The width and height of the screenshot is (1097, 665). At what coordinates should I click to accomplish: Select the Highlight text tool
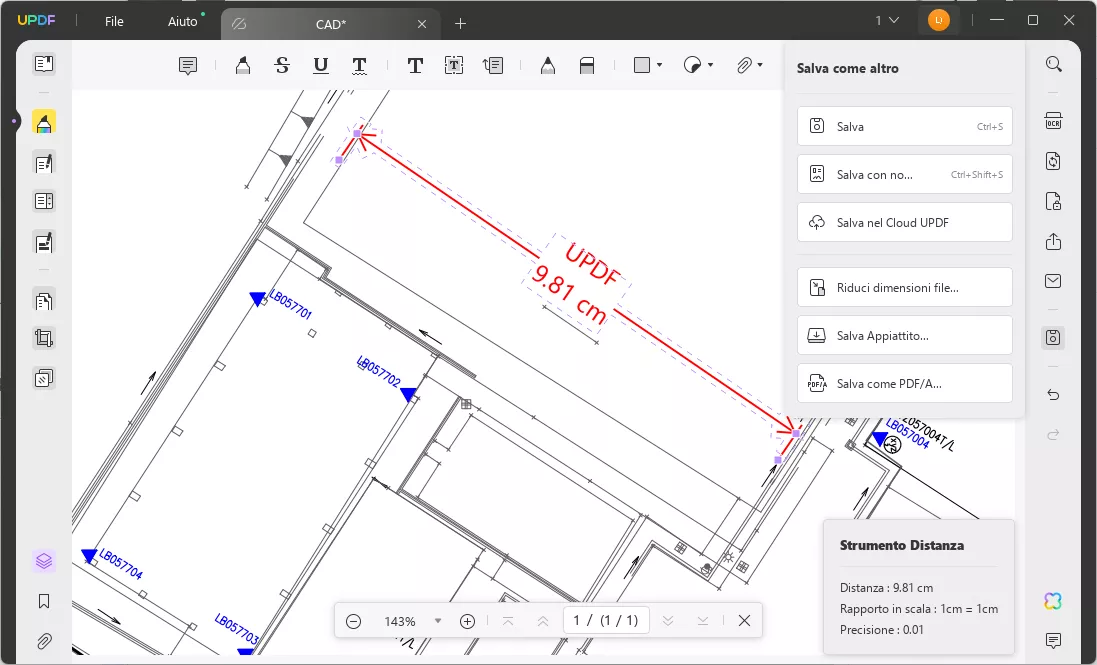[243, 66]
